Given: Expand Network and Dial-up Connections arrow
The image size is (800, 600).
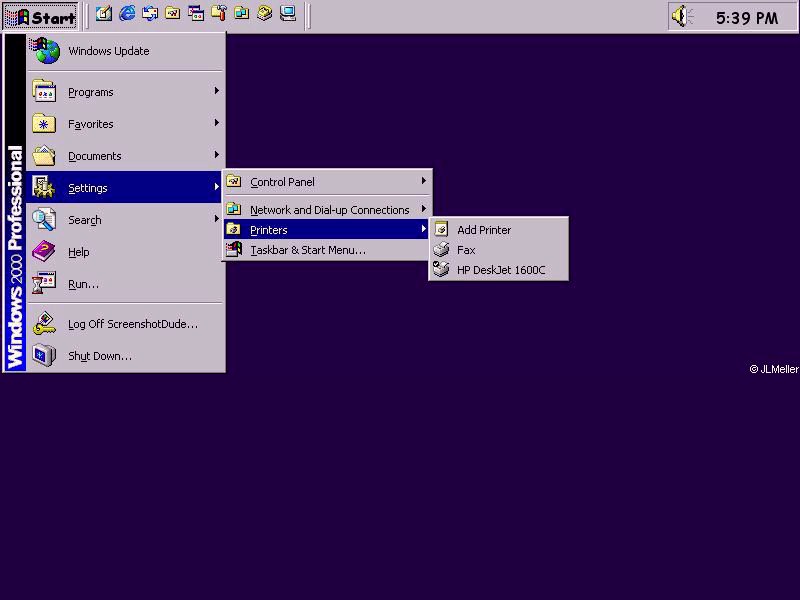Looking at the screenshot, I should tap(423, 209).
